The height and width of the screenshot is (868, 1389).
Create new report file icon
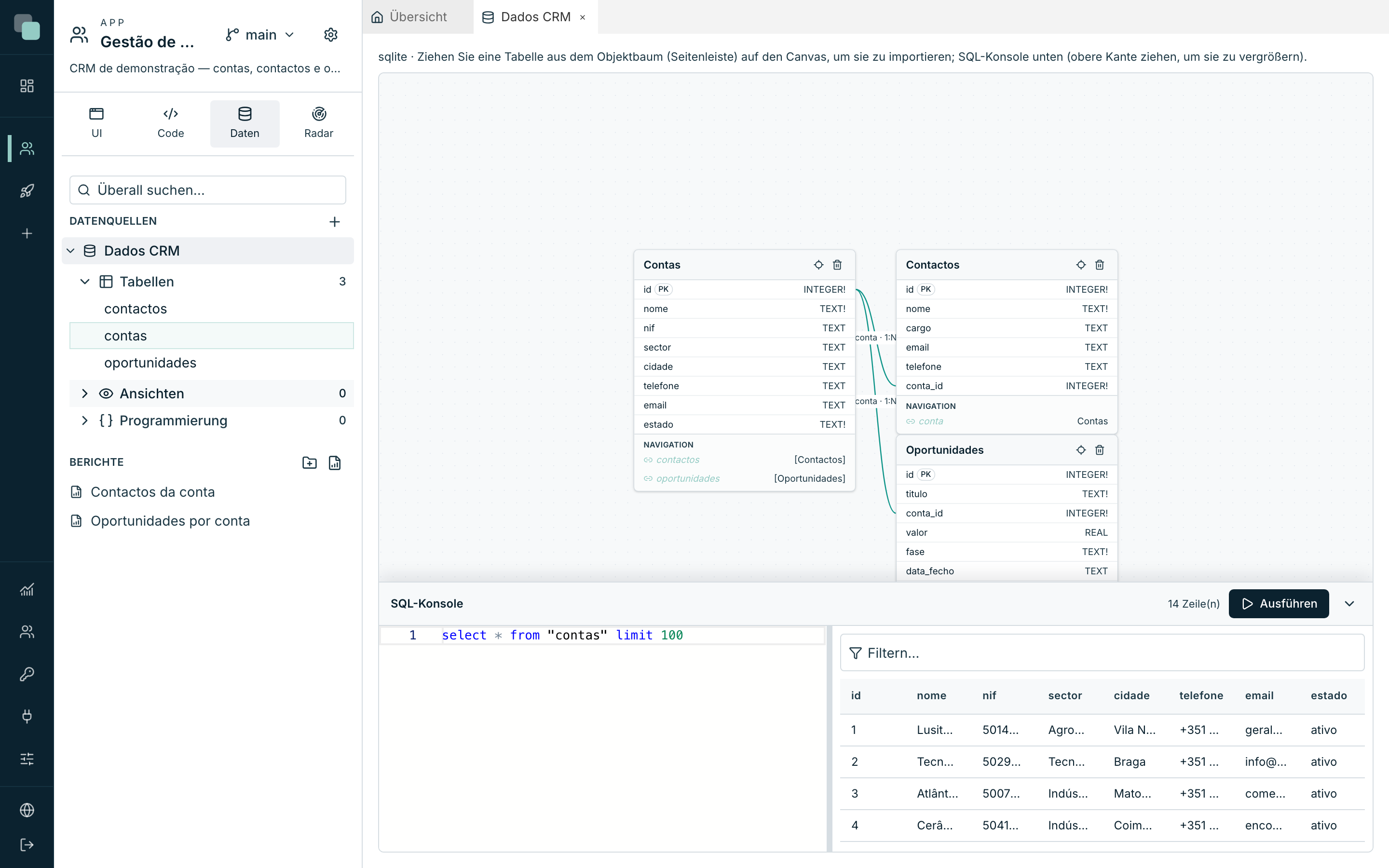point(335,463)
